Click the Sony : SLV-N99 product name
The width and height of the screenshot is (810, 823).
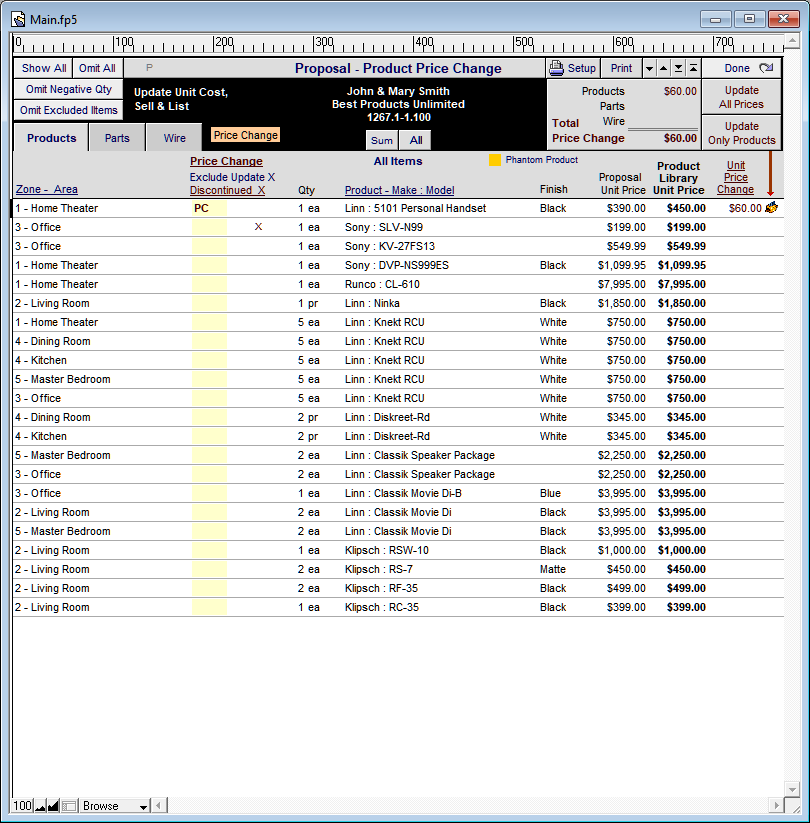click(384, 227)
